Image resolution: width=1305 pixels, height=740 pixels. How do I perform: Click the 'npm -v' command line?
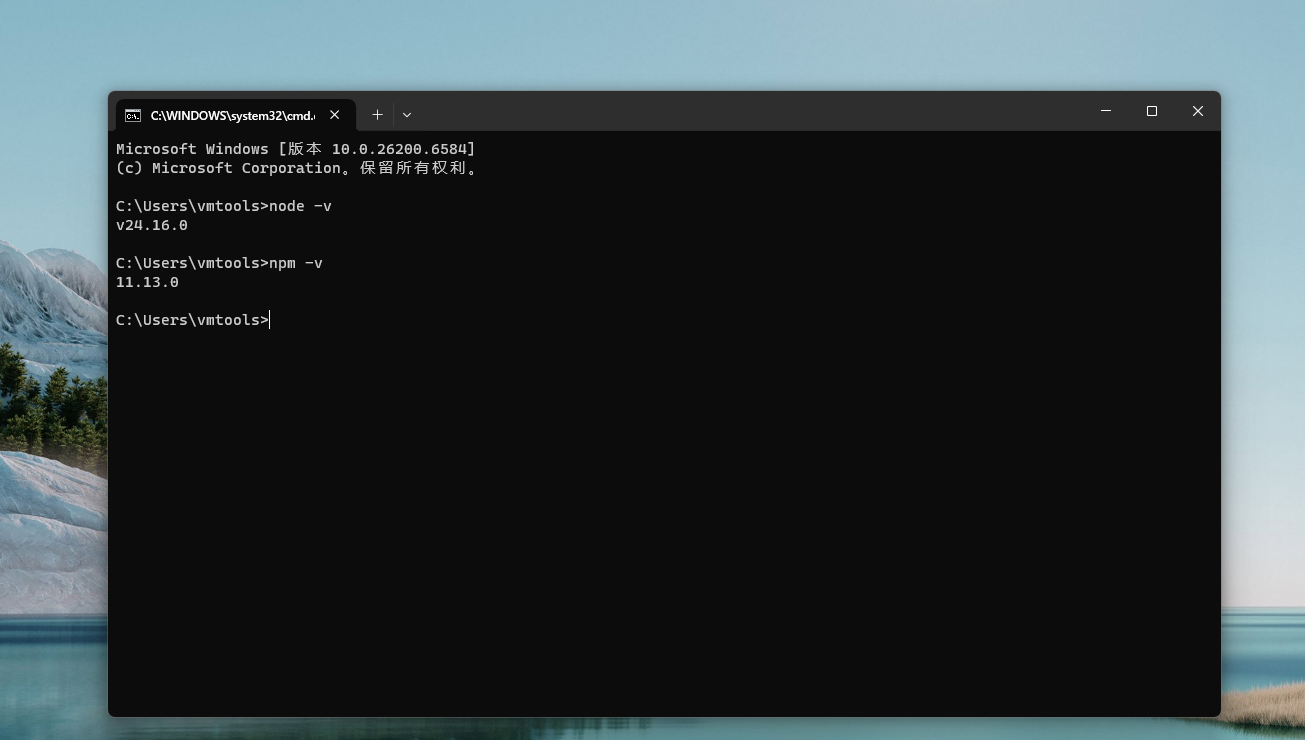click(x=220, y=263)
